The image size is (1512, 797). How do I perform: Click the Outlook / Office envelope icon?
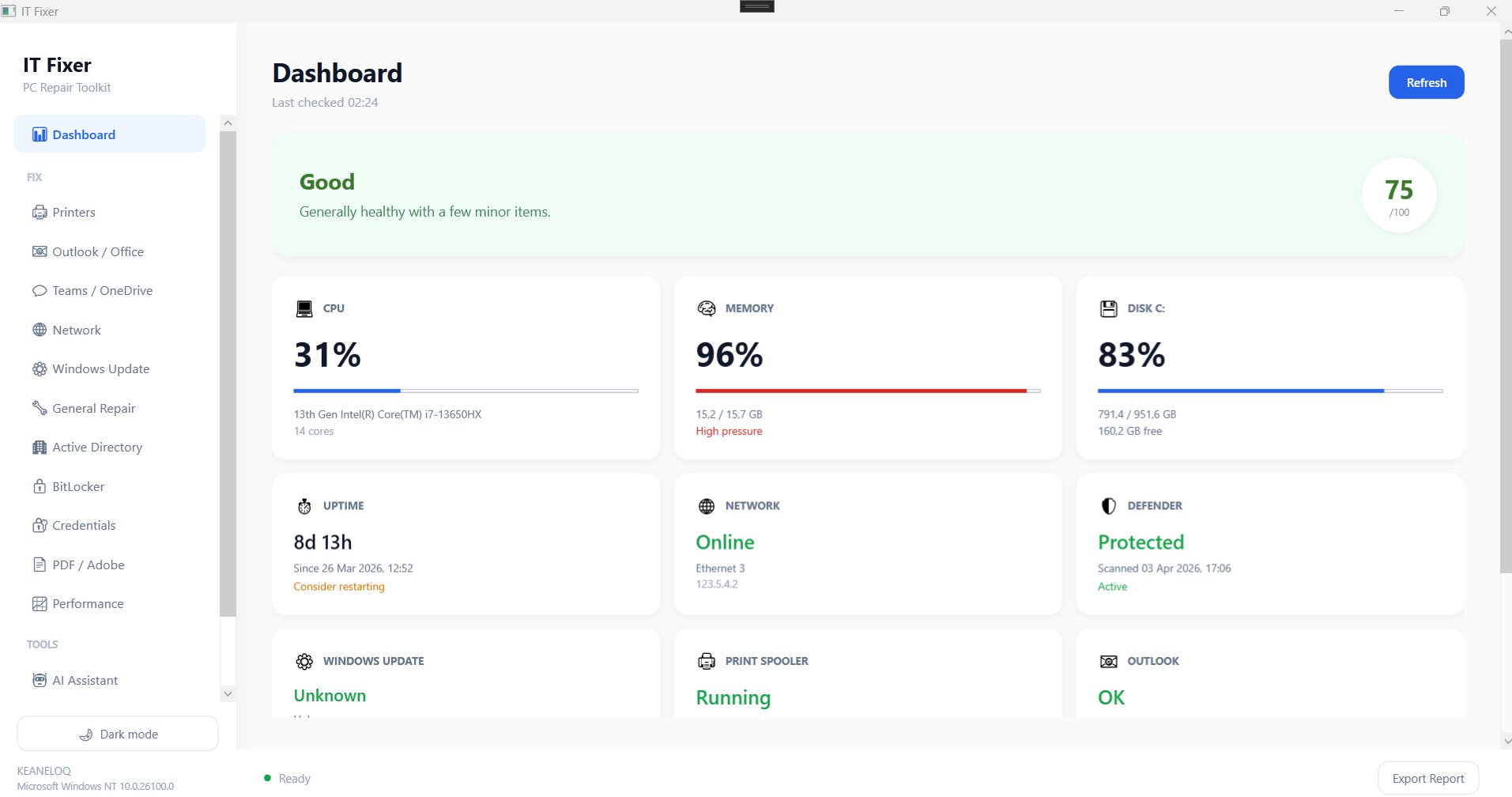tap(40, 251)
